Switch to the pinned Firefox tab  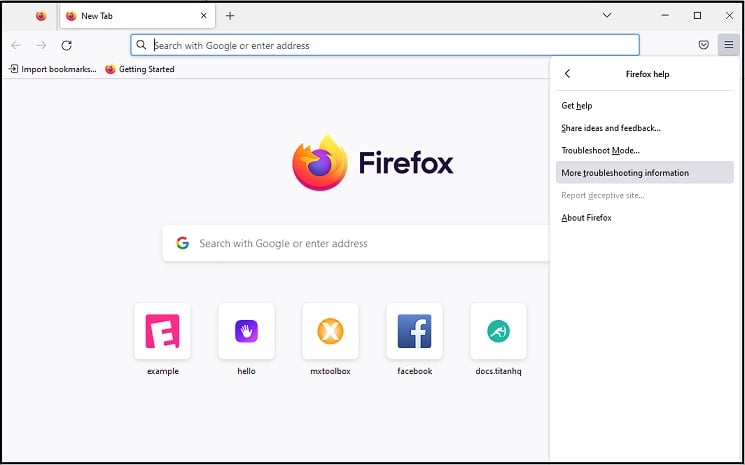pos(41,16)
